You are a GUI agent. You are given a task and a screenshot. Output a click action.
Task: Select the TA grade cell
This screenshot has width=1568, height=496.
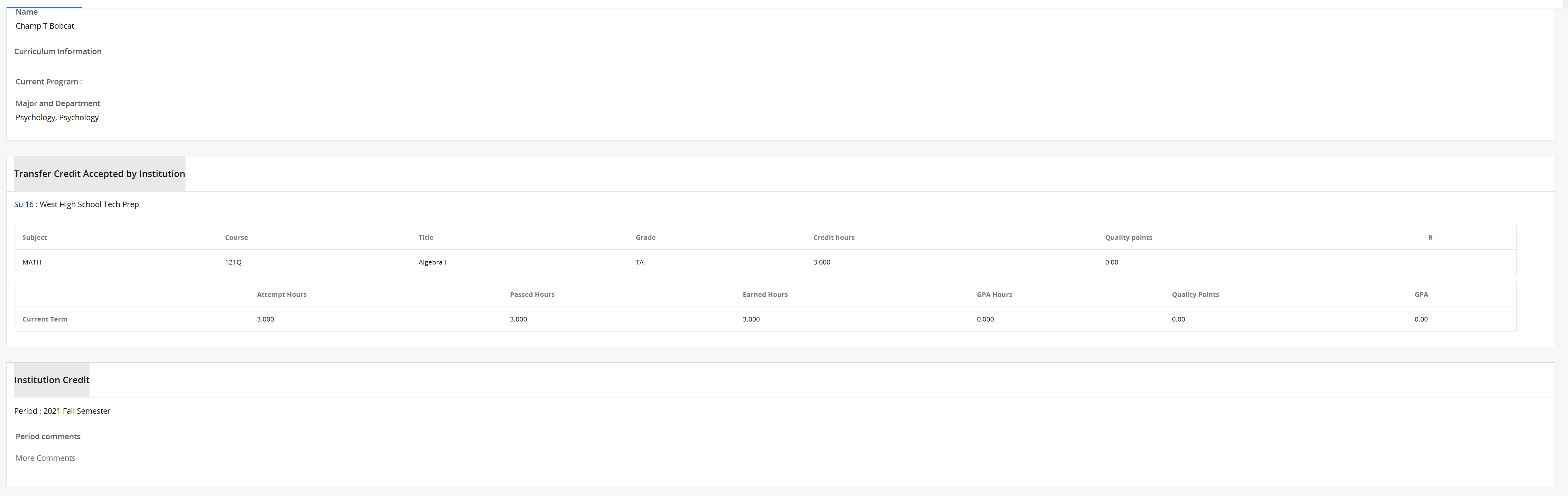(x=639, y=262)
